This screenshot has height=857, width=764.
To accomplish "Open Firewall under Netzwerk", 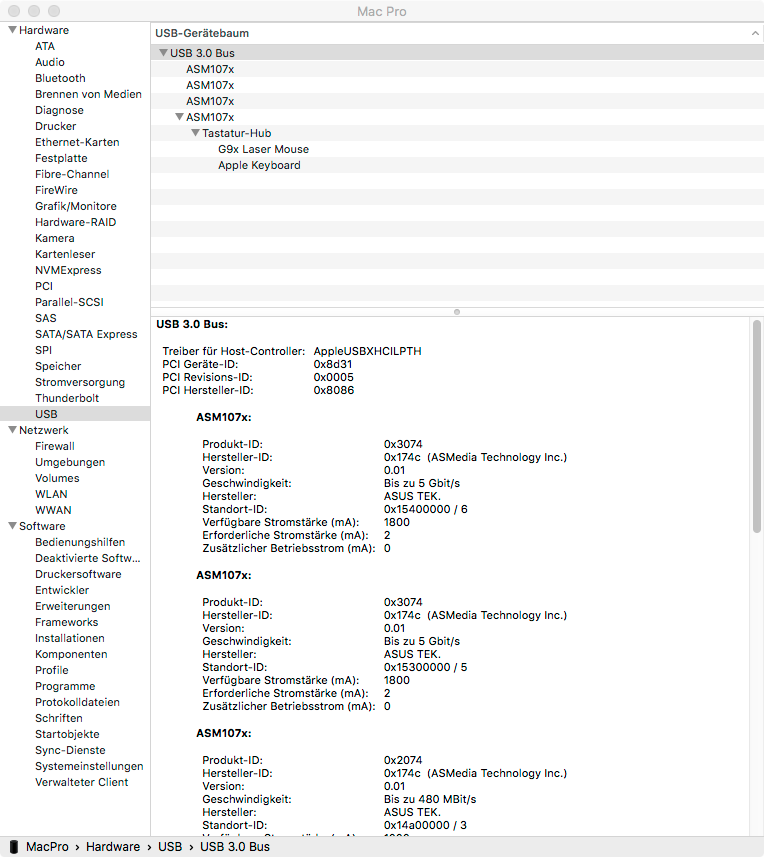I will 55,446.
